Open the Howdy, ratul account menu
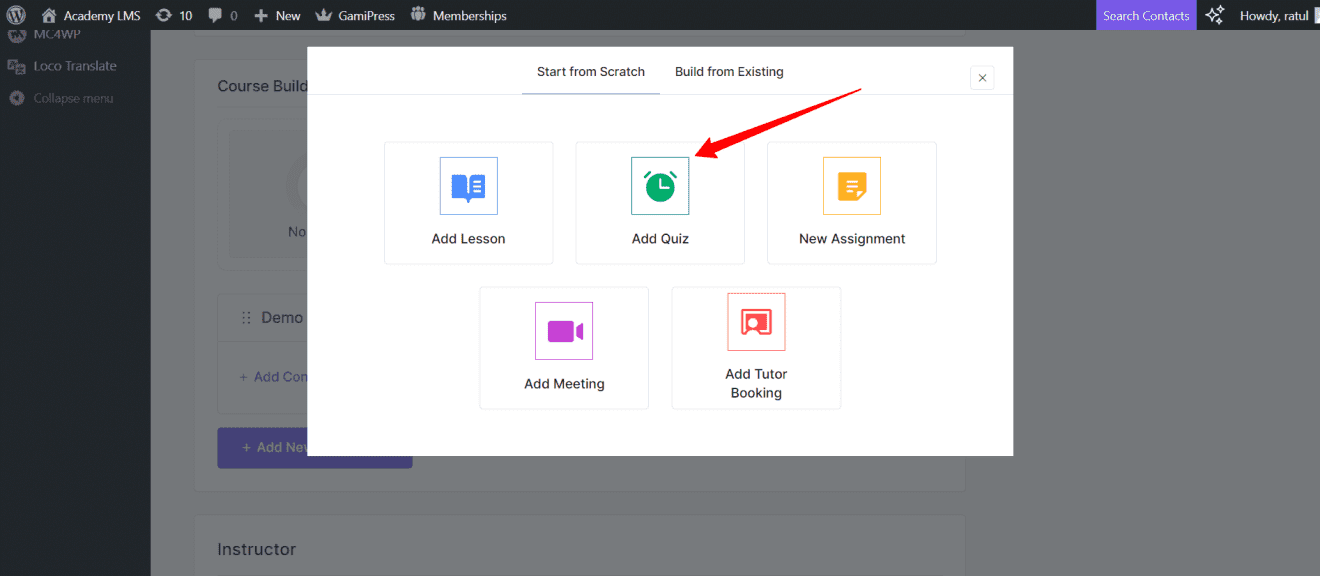The height and width of the screenshot is (576, 1320). (1274, 15)
